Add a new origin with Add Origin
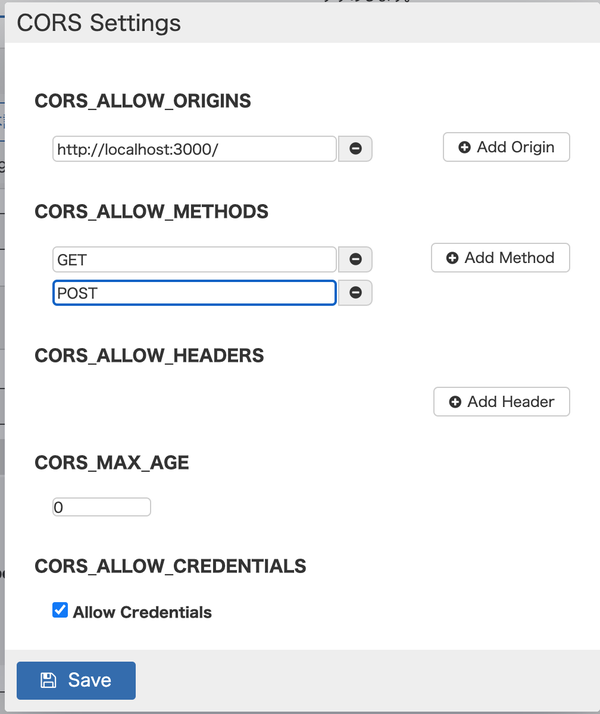The width and height of the screenshot is (600, 714). click(506, 147)
